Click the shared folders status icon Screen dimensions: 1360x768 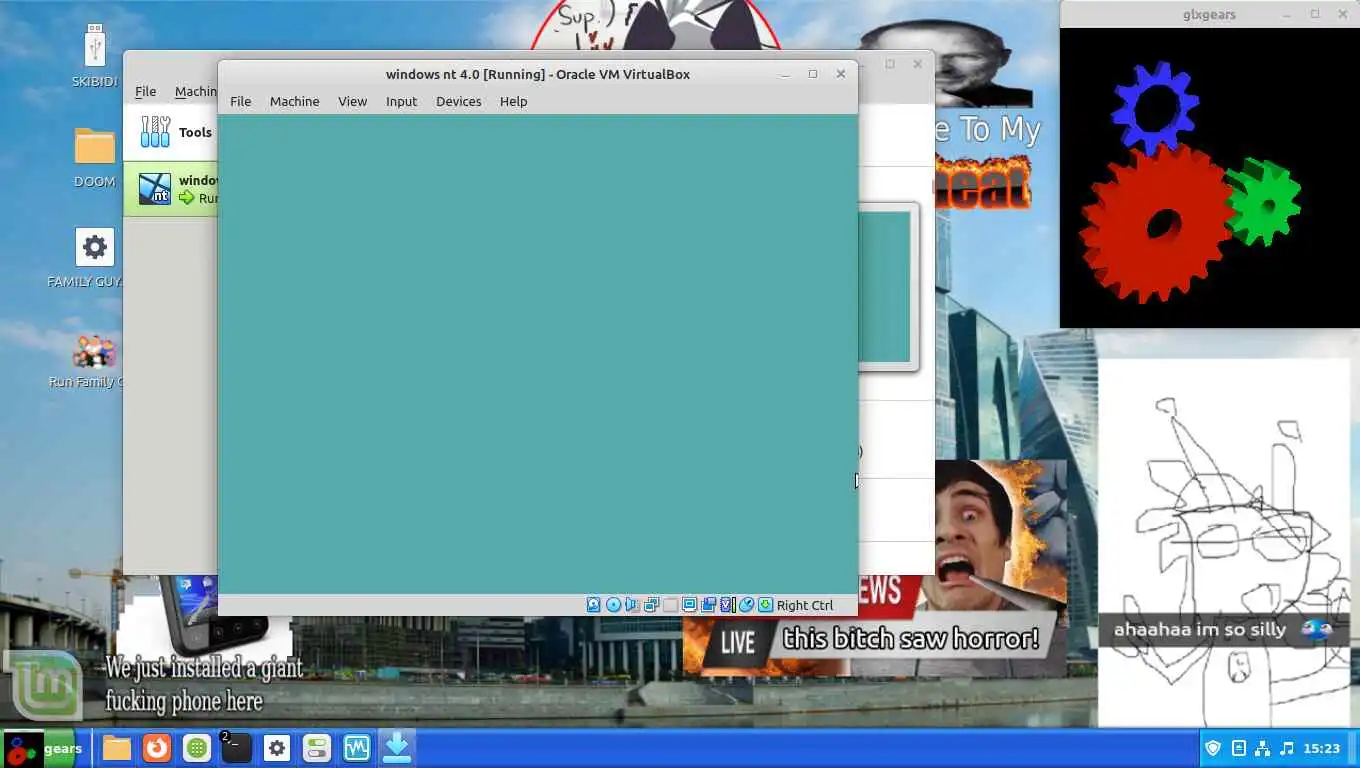click(x=709, y=605)
